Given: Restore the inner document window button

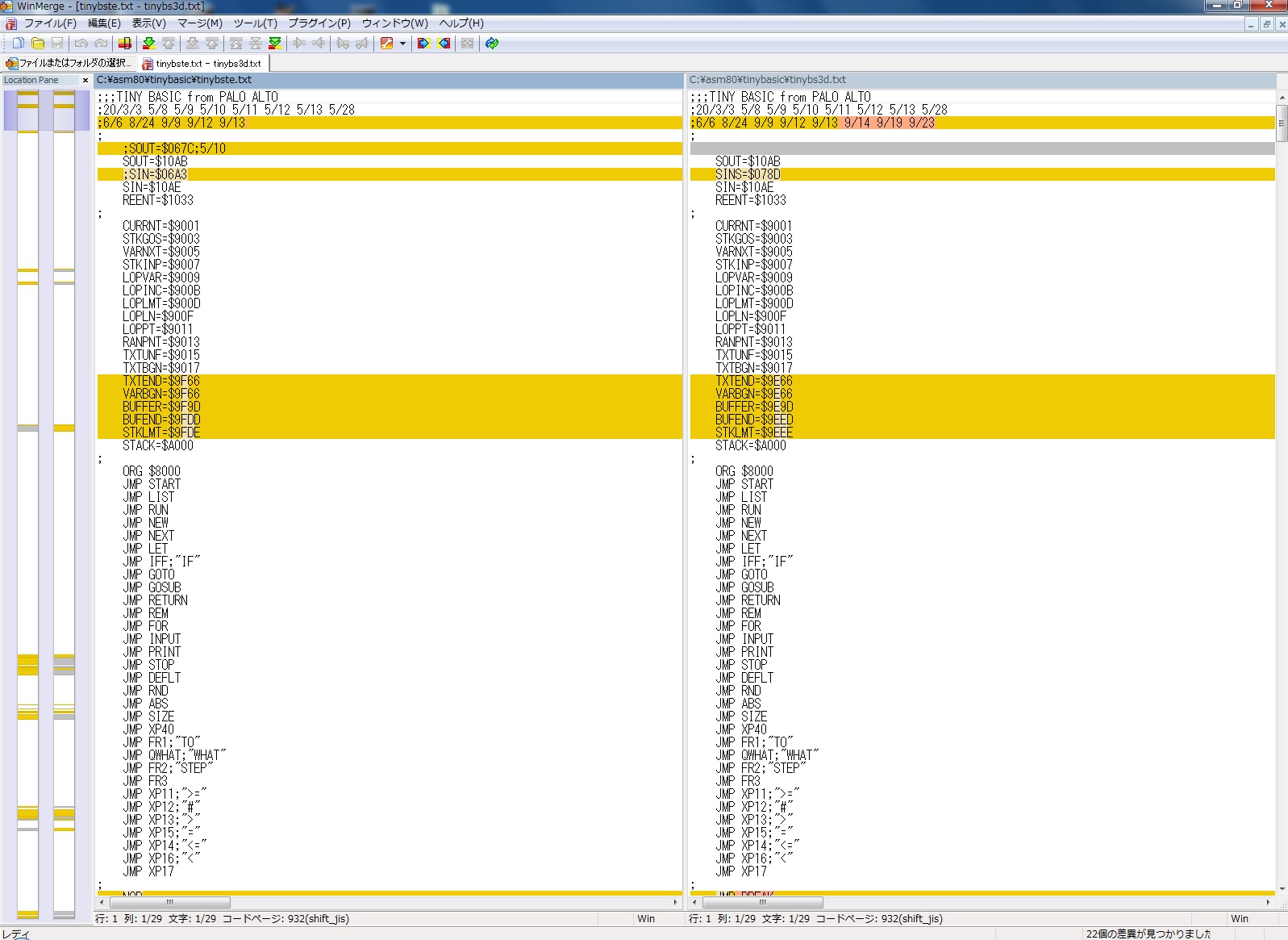Looking at the screenshot, I should coord(1266,25).
